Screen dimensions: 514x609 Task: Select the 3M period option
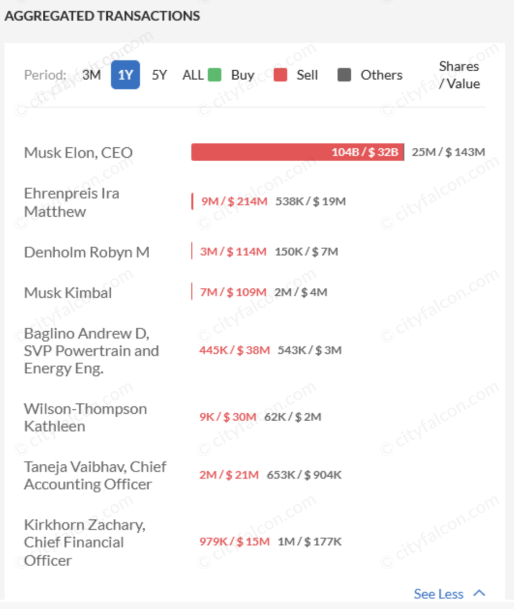click(91, 75)
